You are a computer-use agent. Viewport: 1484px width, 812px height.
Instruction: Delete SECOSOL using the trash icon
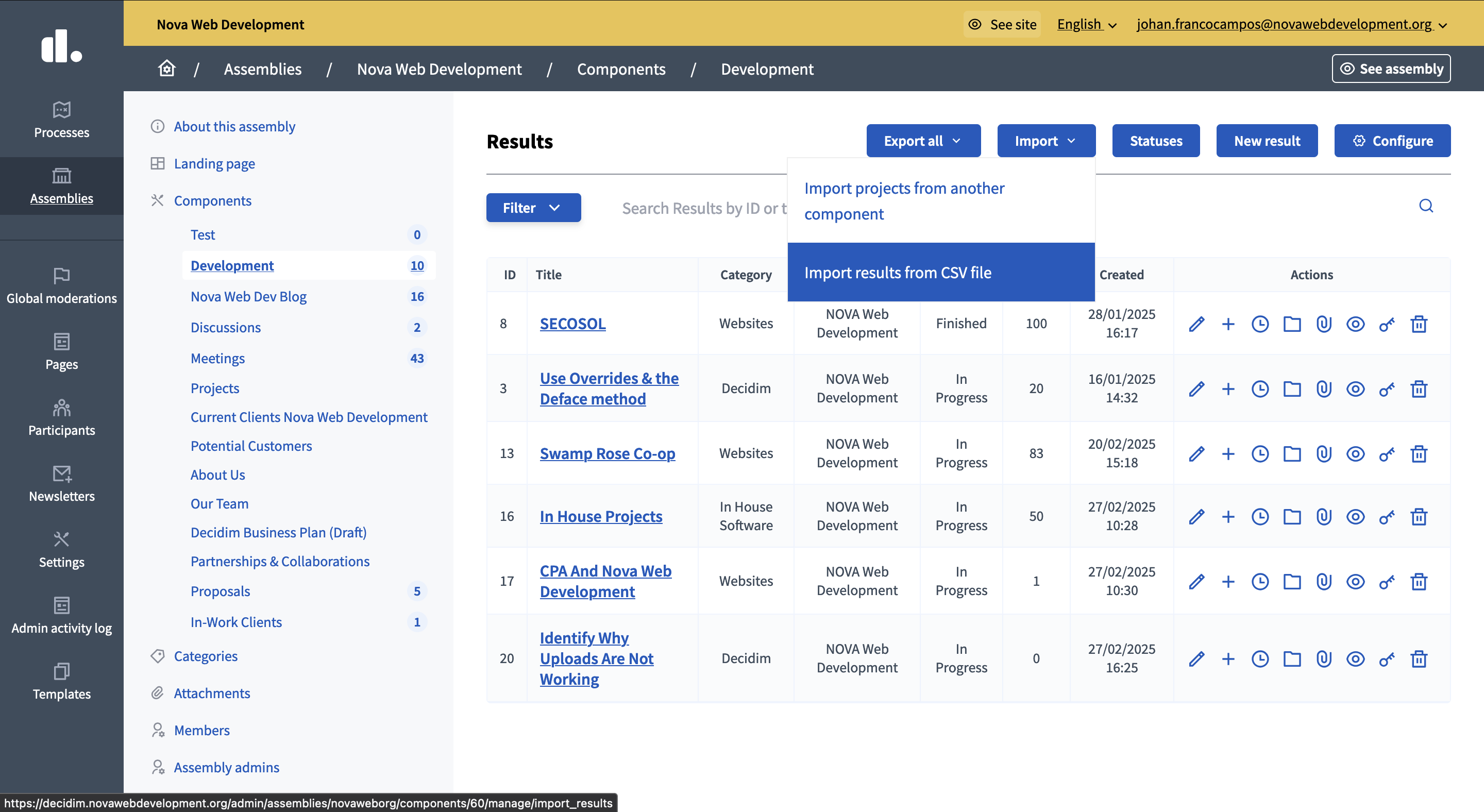(1419, 324)
